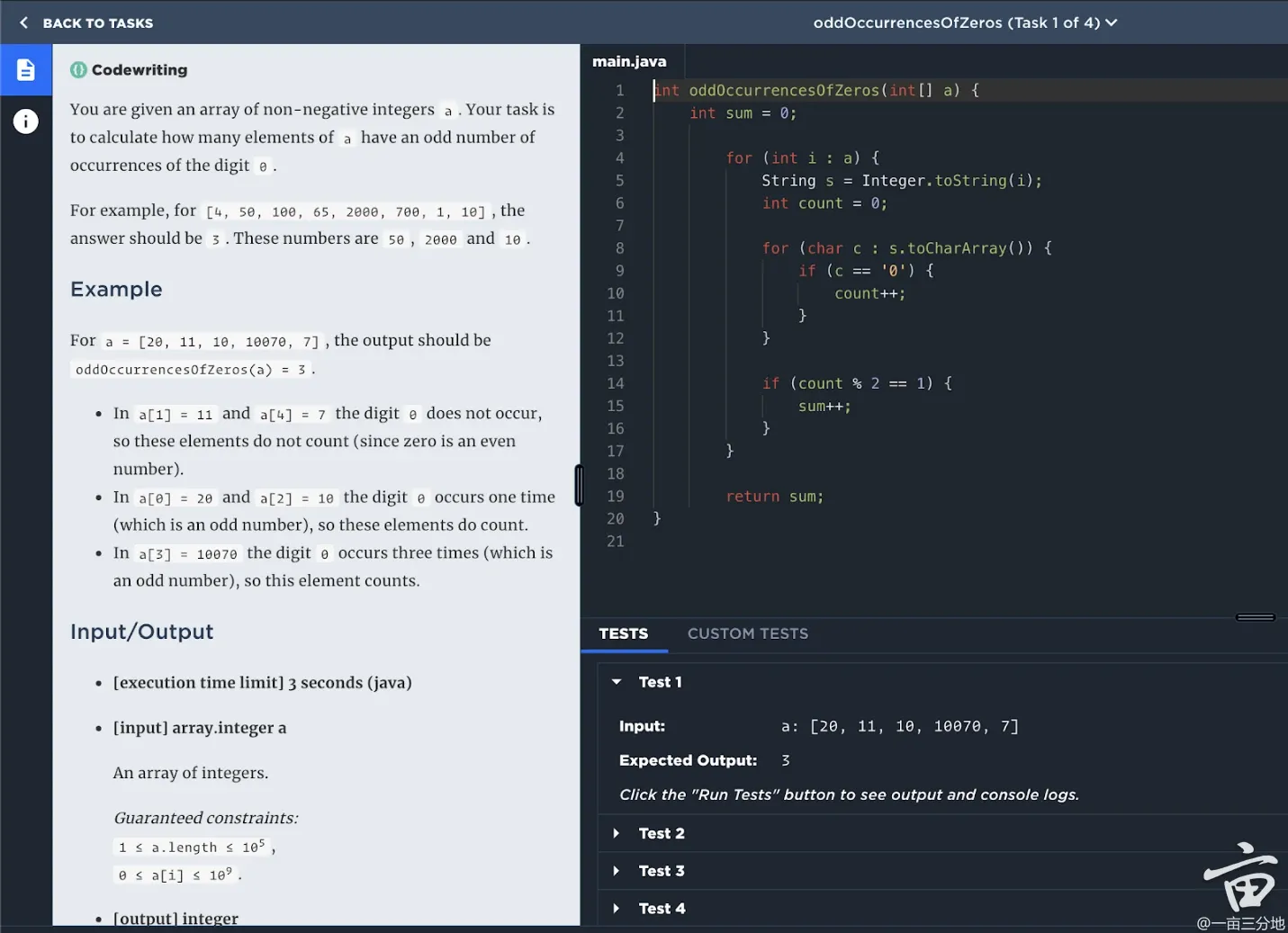The height and width of the screenshot is (933, 1288).
Task: Click the back arrow beside BACK TO TASKS
Action: click(x=23, y=22)
